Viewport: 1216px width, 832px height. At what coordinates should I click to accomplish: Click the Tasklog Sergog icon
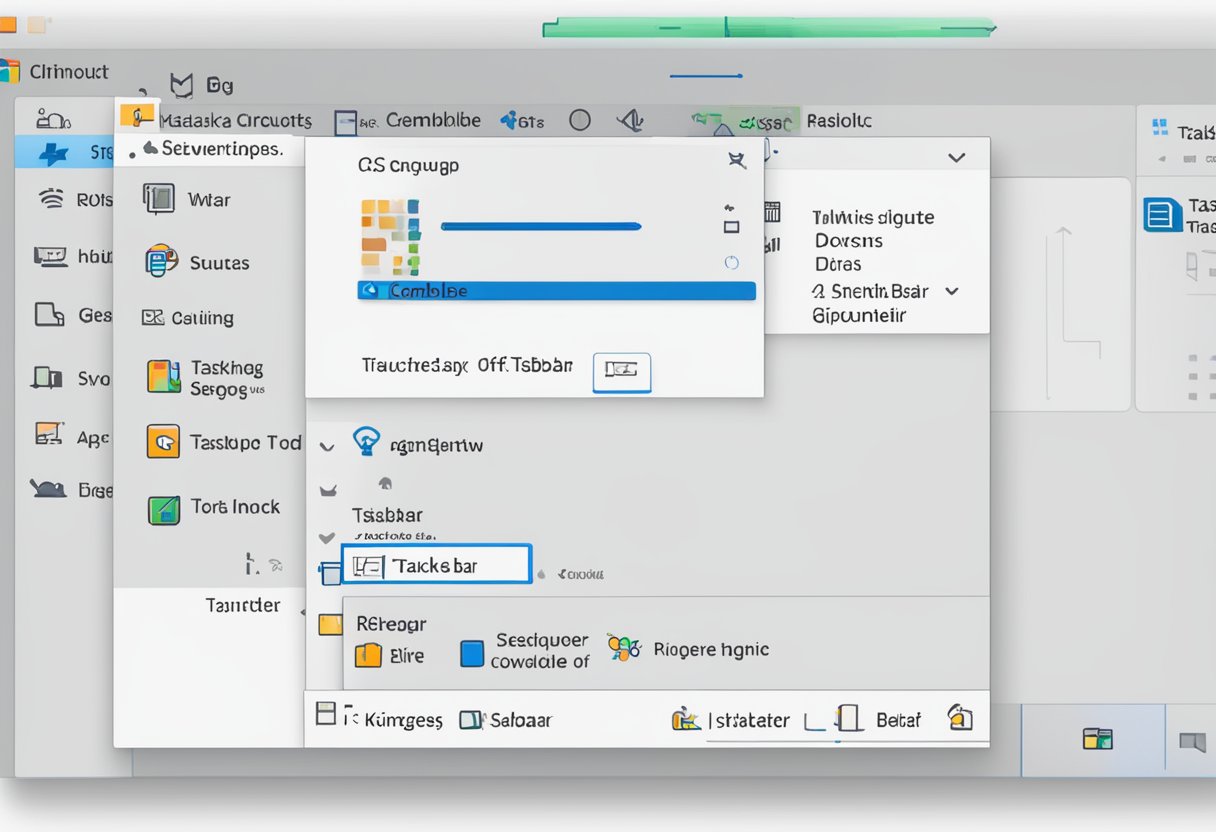(x=166, y=377)
